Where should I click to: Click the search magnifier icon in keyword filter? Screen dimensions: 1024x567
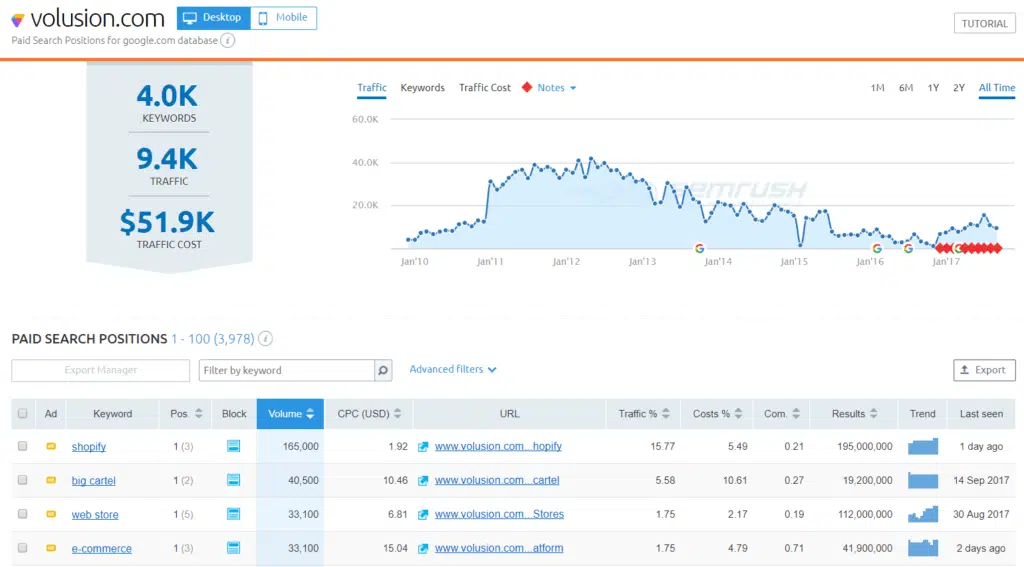[x=383, y=370]
